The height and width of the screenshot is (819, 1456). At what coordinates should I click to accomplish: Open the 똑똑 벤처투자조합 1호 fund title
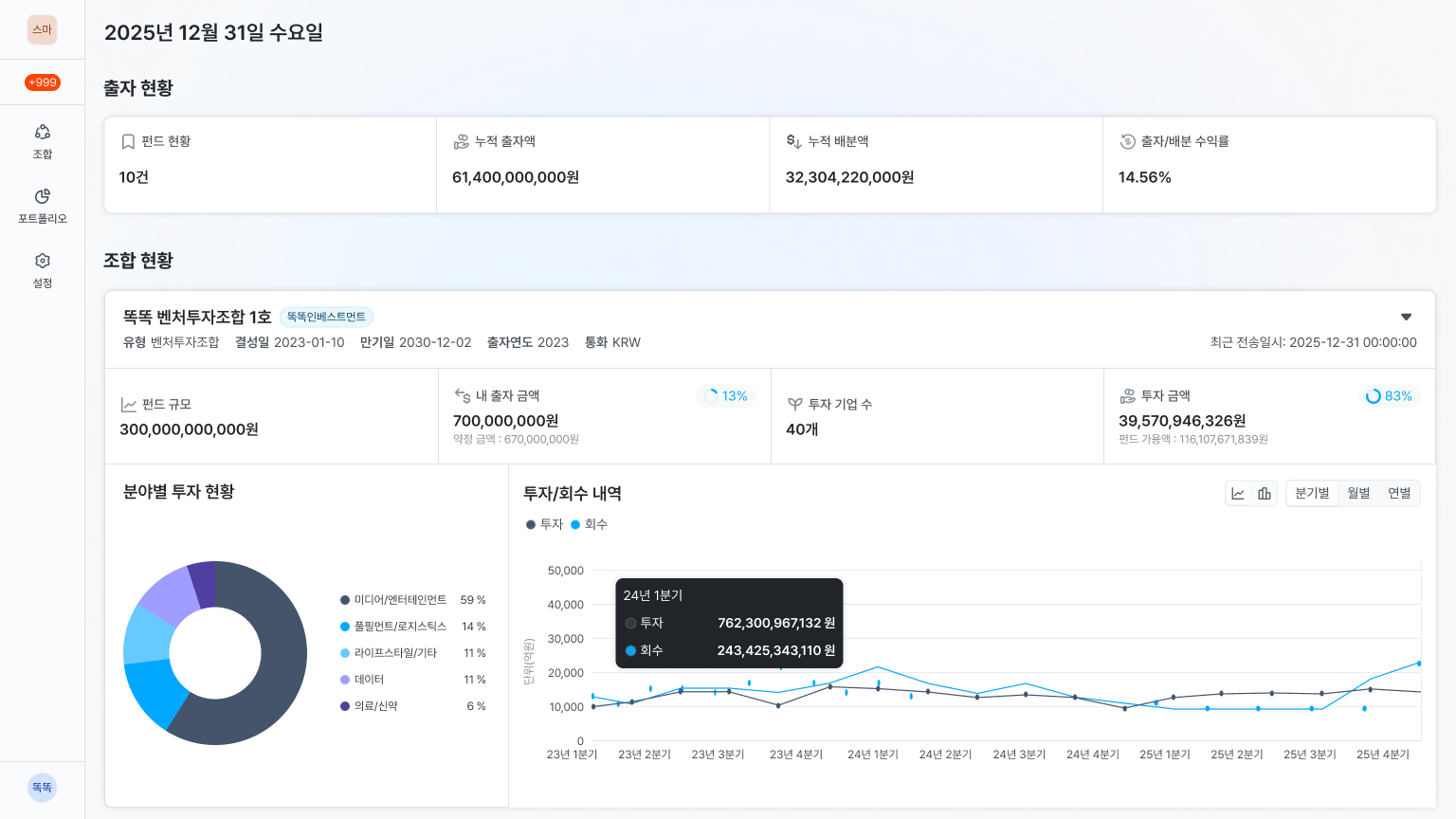pyautogui.click(x=197, y=317)
